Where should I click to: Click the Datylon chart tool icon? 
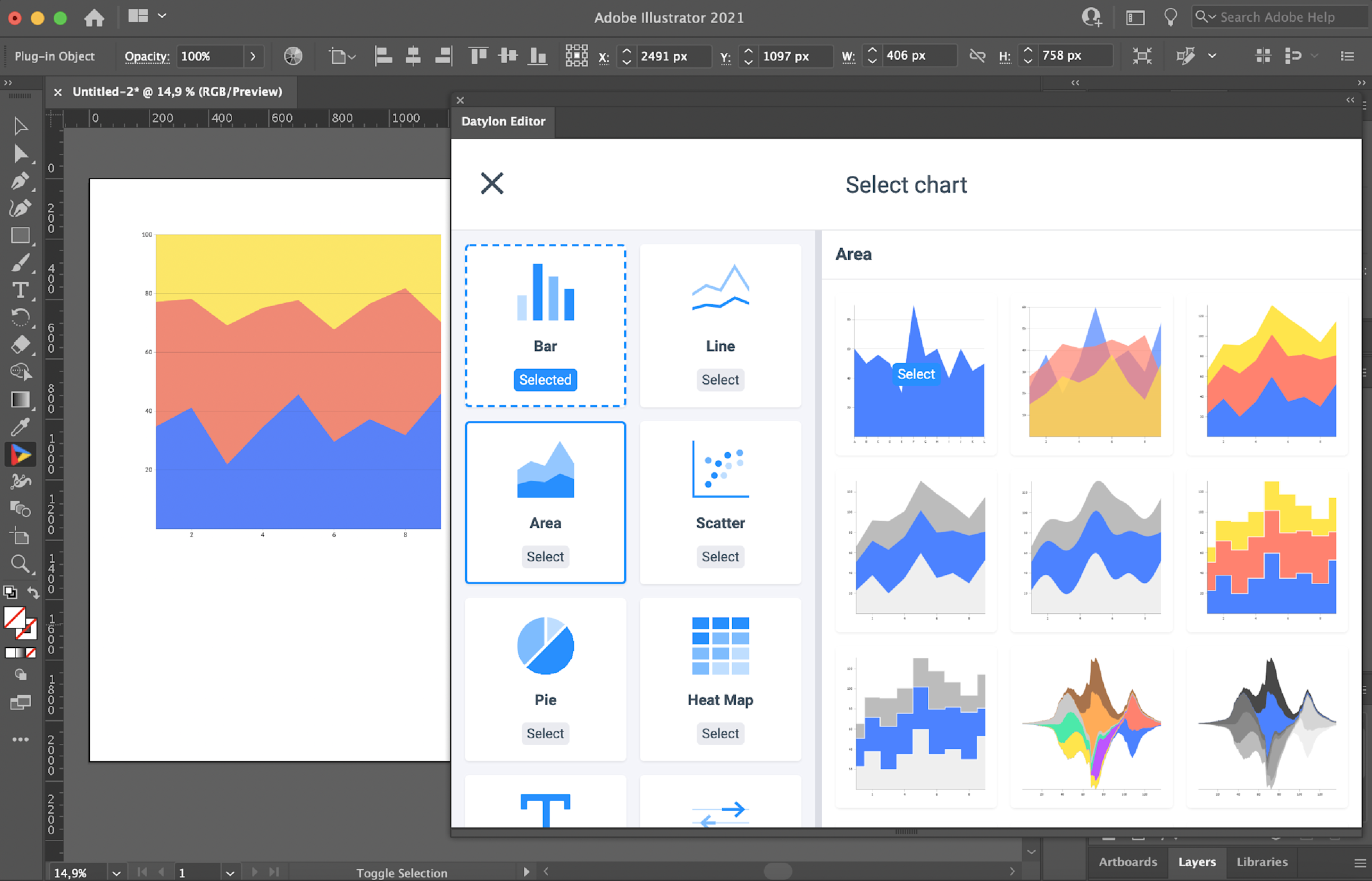20,455
